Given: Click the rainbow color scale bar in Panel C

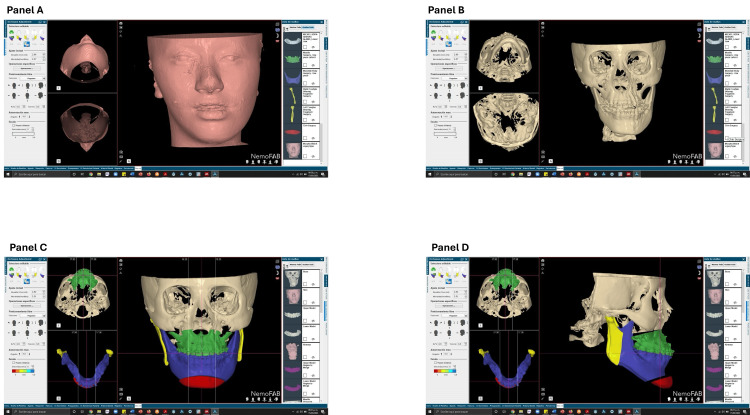Looking at the screenshot, I should point(23,371).
